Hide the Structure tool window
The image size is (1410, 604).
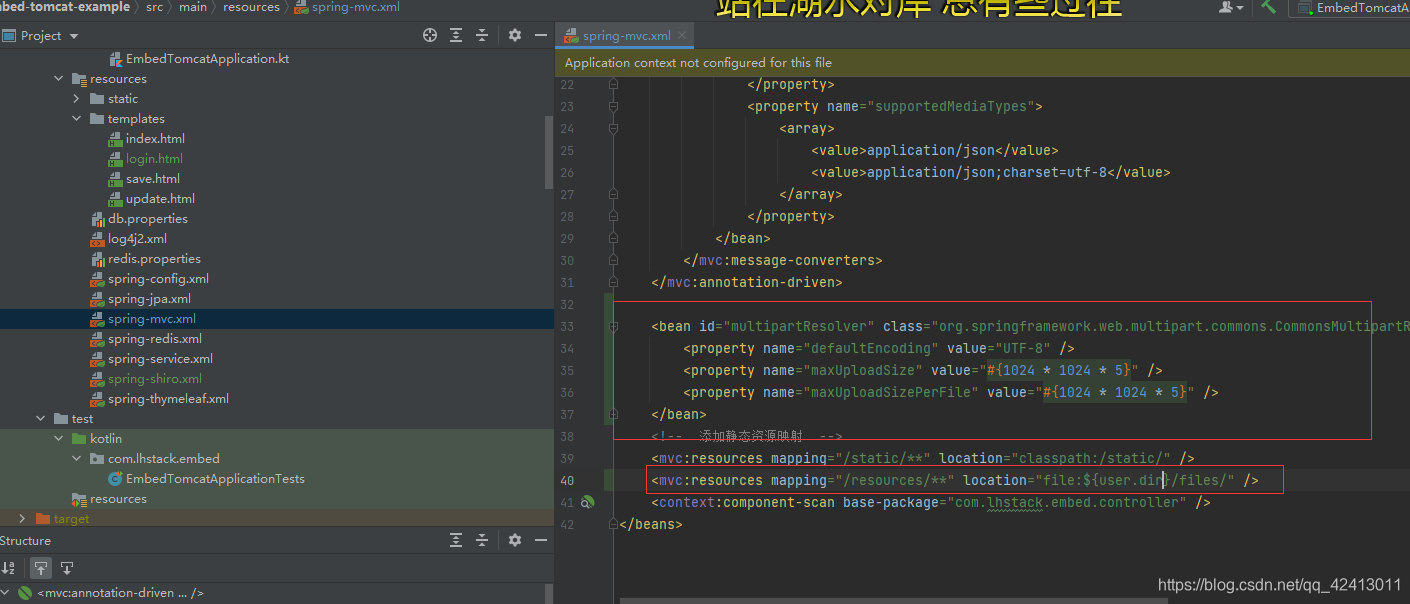[541, 540]
